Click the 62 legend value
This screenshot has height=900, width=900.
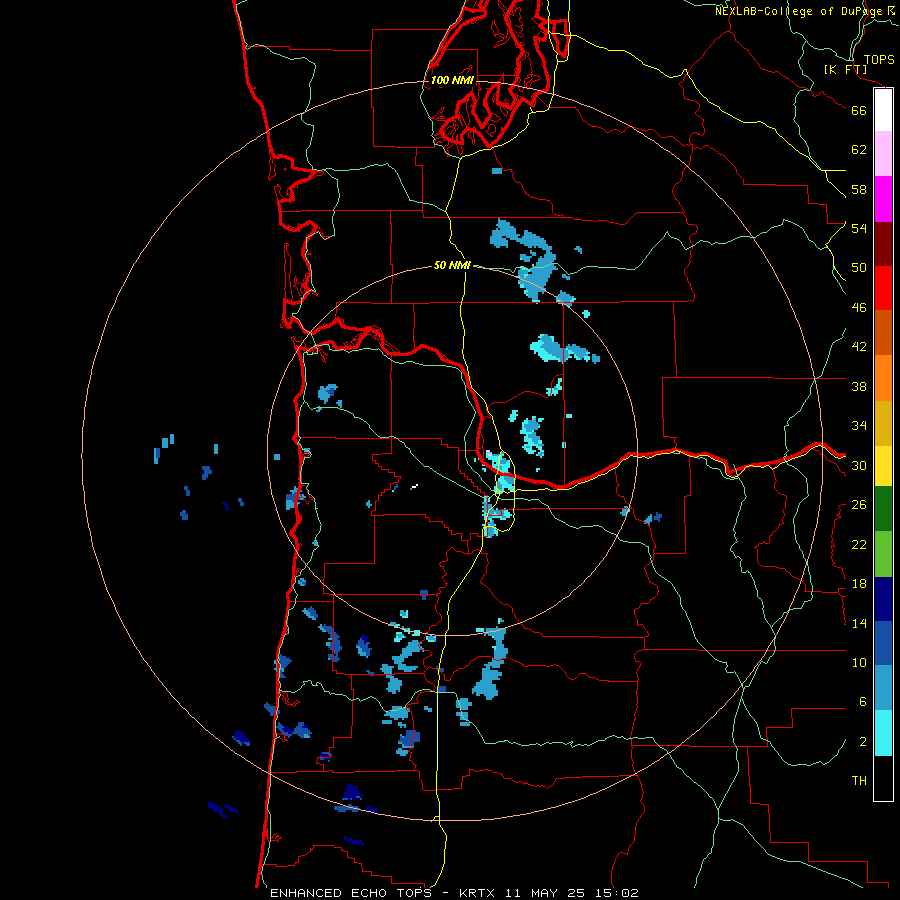click(859, 150)
